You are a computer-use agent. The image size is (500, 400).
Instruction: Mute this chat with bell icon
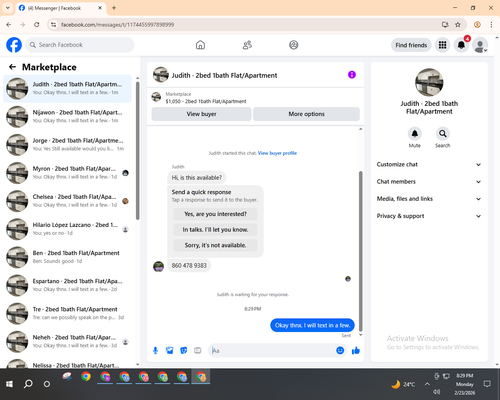click(415, 134)
